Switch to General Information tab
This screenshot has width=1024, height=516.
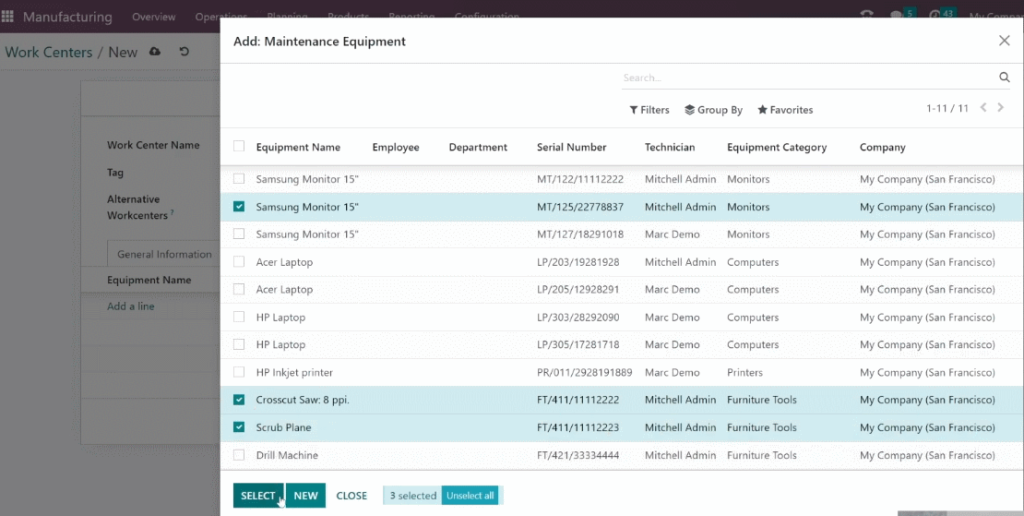click(164, 254)
